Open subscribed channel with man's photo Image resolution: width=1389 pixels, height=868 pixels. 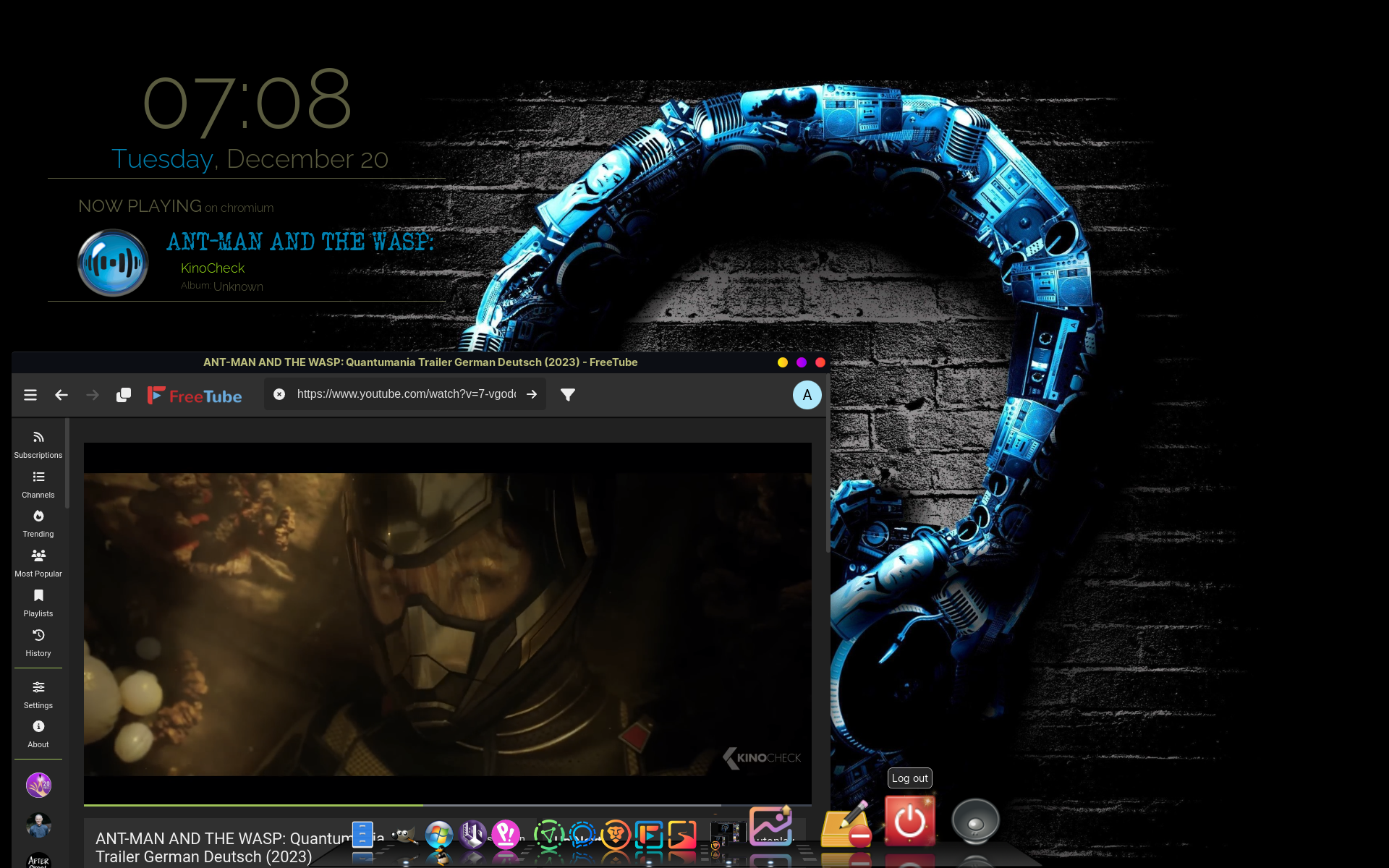[x=39, y=825]
